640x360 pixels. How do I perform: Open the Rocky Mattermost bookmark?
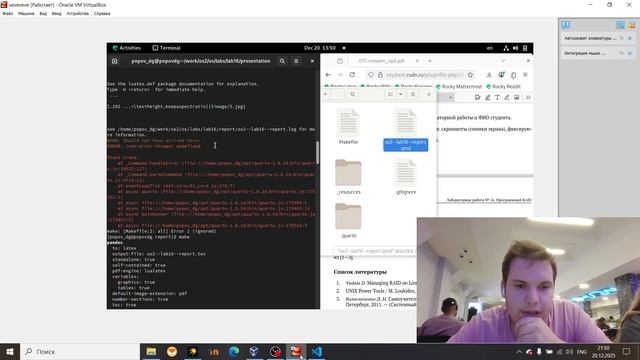coord(459,87)
